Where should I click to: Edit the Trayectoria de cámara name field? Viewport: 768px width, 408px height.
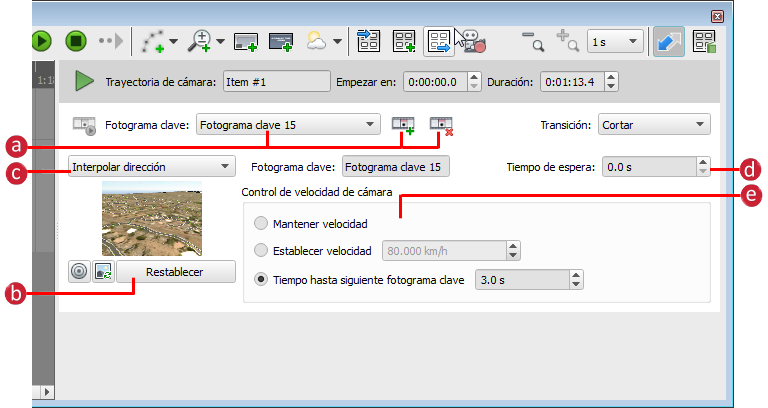[x=277, y=82]
